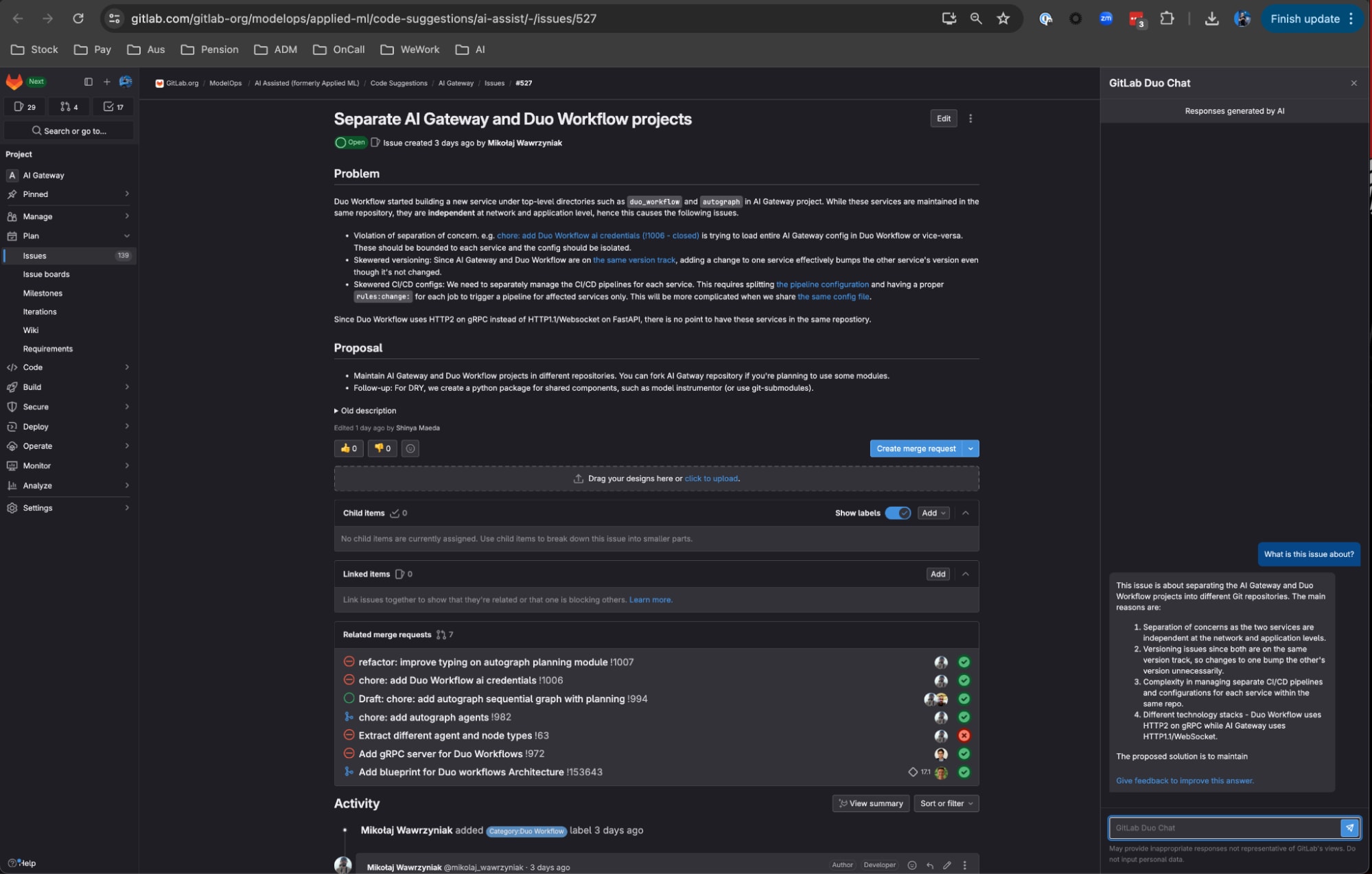The width and height of the screenshot is (1372, 874).
Task: Click the Create merge request button
Action: tap(916, 448)
